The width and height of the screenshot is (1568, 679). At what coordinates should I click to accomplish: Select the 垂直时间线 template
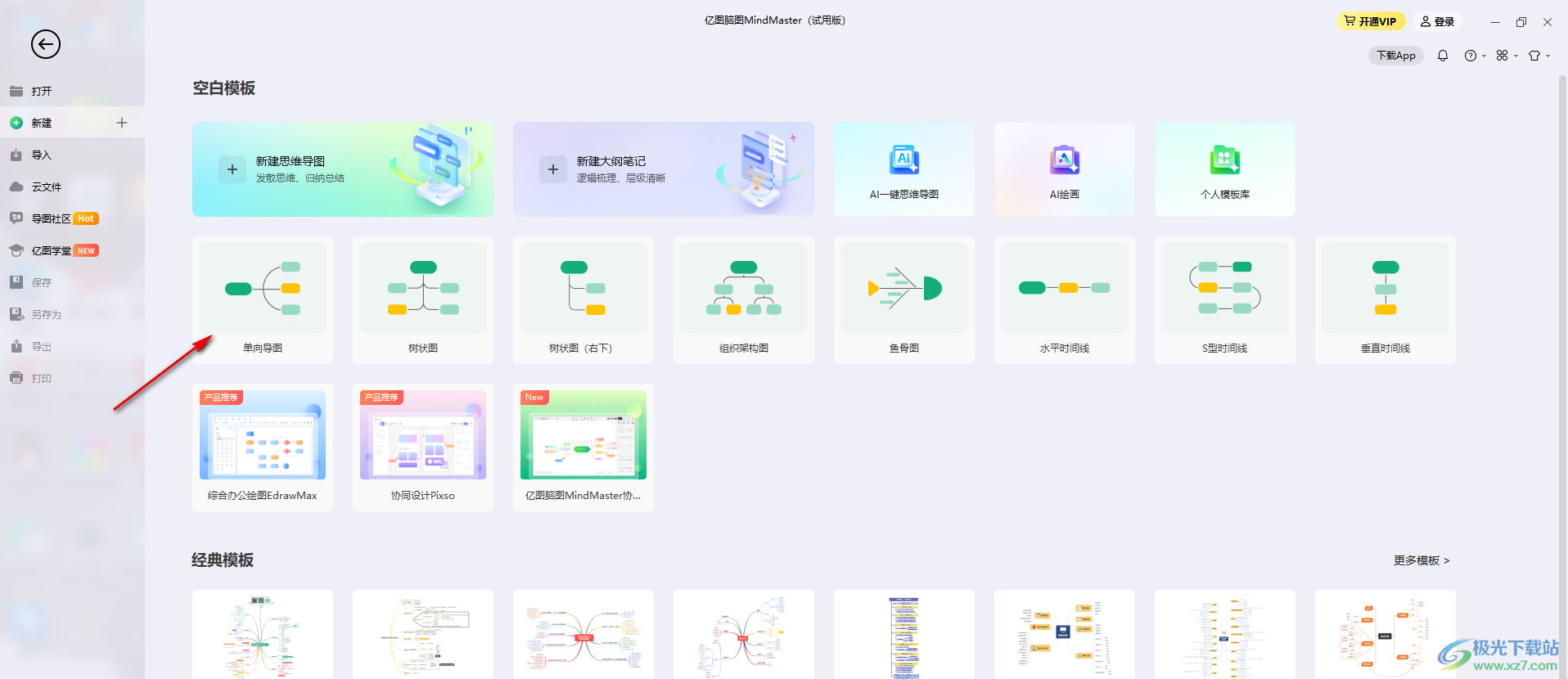(x=1386, y=300)
